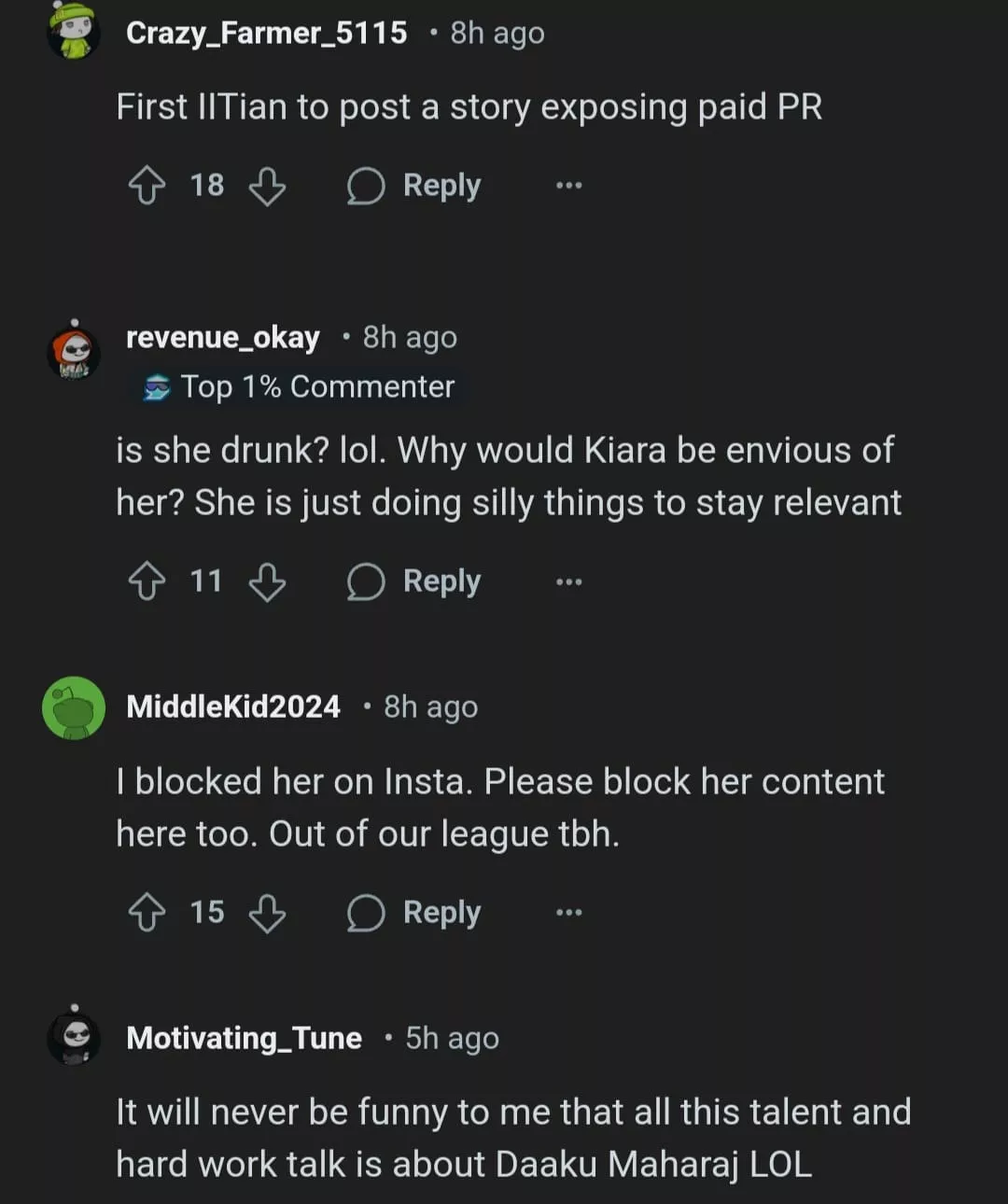The image size is (1008, 1204).
Task: Downvote revenue_okay's comment
Action: 267,582
